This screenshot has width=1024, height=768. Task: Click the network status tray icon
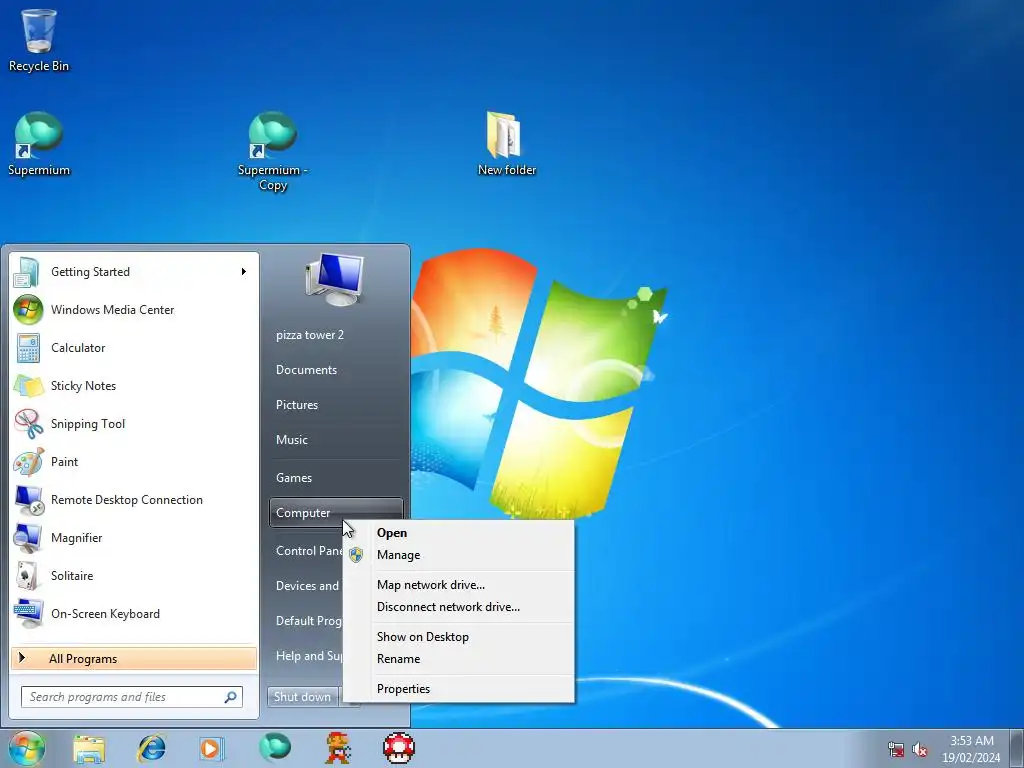(896, 749)
